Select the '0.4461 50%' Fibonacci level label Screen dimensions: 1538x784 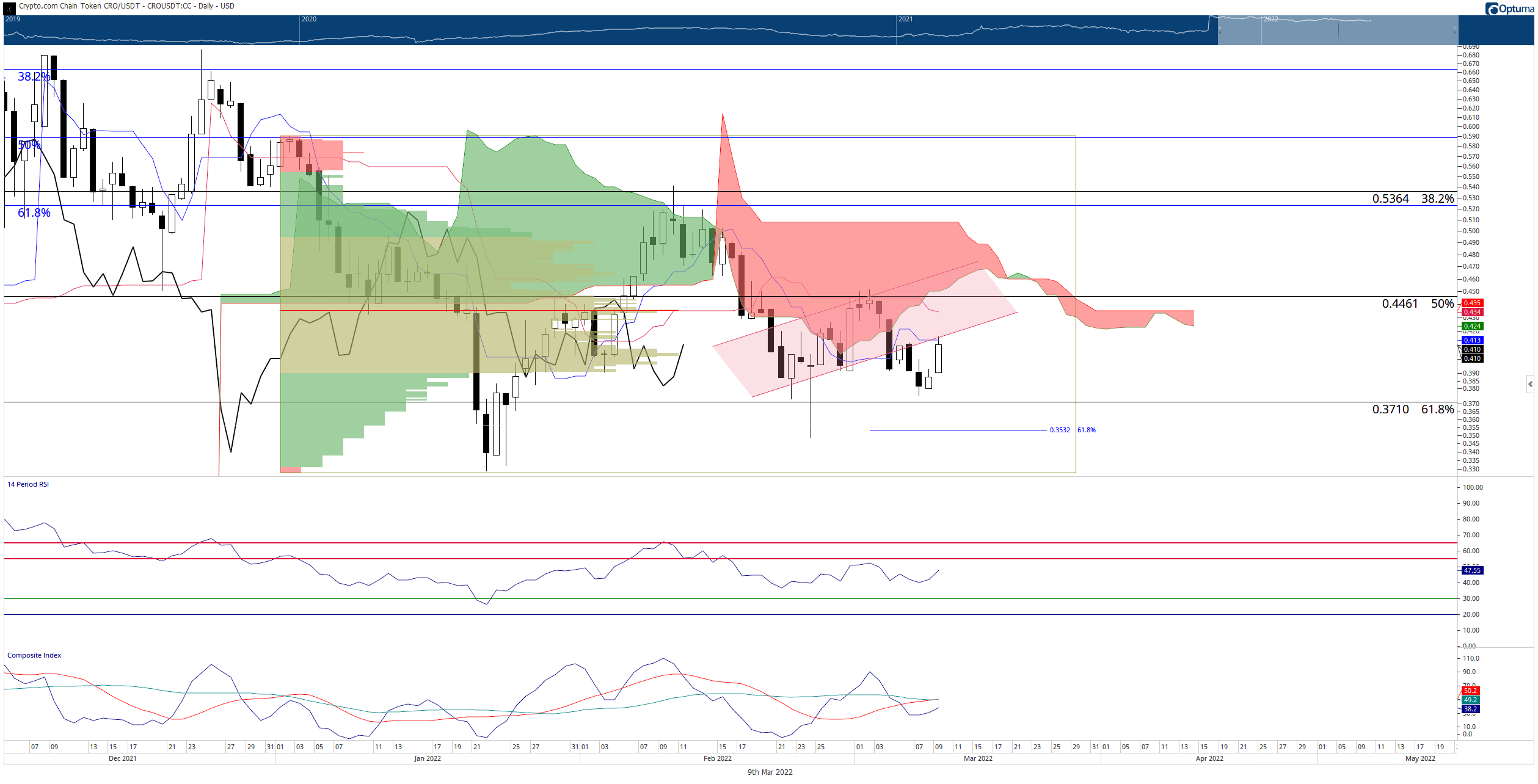[1418, 304]
